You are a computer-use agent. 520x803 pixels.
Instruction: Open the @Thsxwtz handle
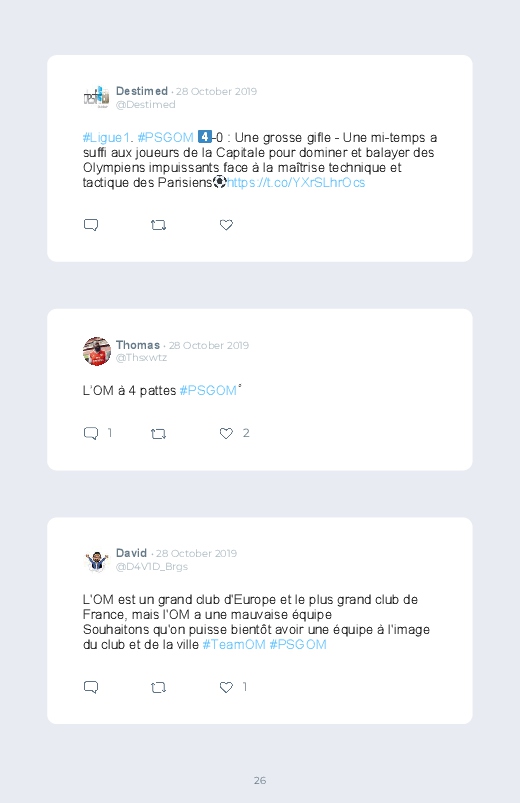(x=141, y=357)
